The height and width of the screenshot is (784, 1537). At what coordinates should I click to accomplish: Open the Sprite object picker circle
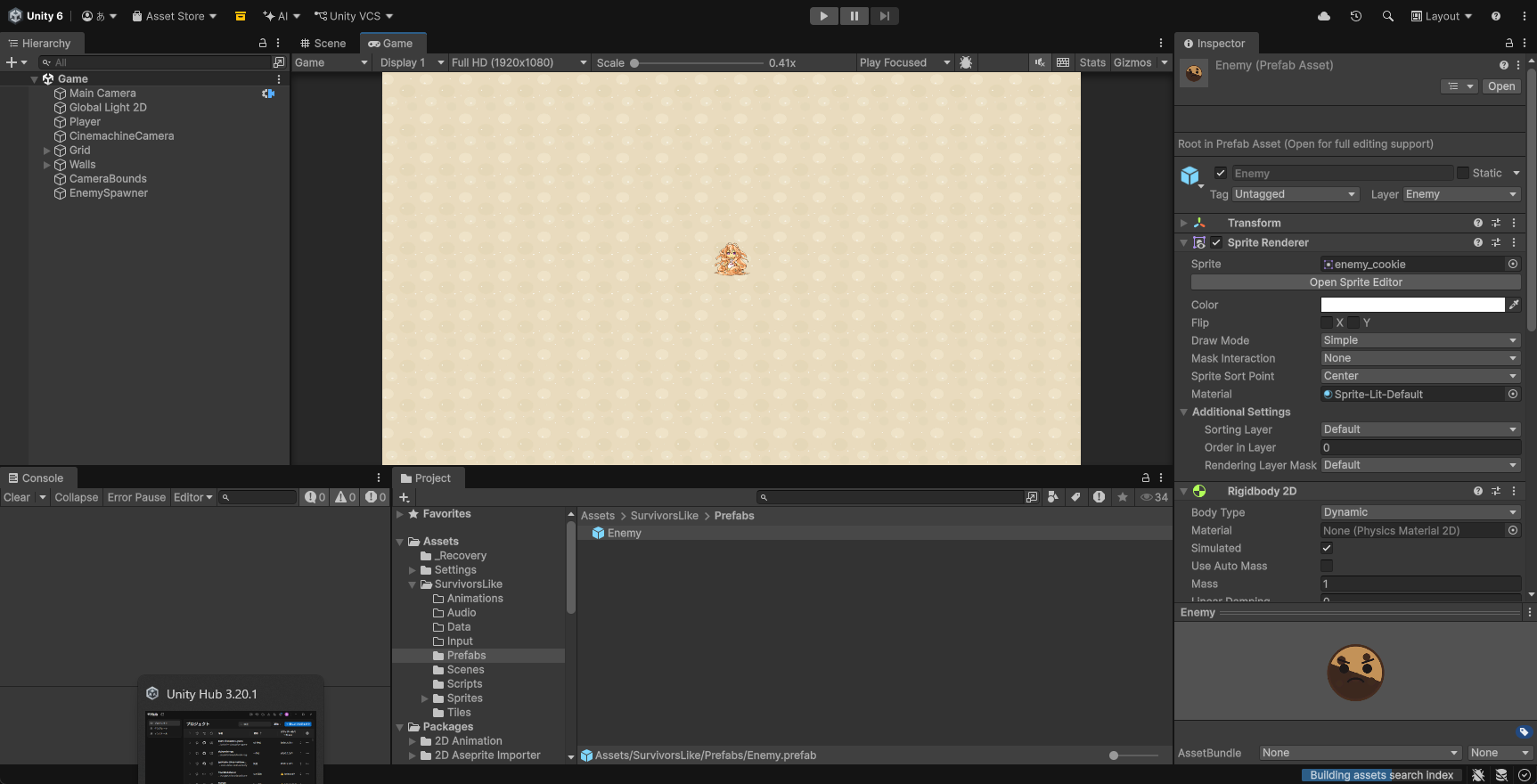1513,264
